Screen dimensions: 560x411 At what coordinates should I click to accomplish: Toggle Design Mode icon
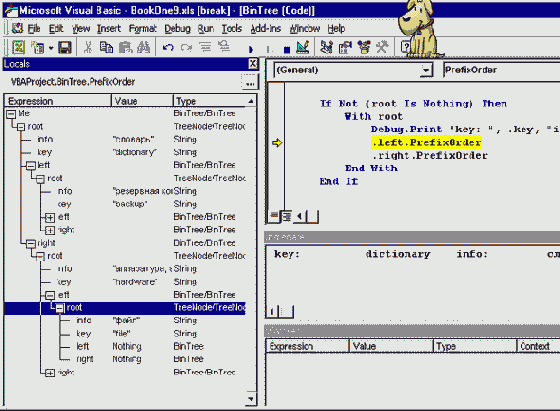(x=303, y=47)
